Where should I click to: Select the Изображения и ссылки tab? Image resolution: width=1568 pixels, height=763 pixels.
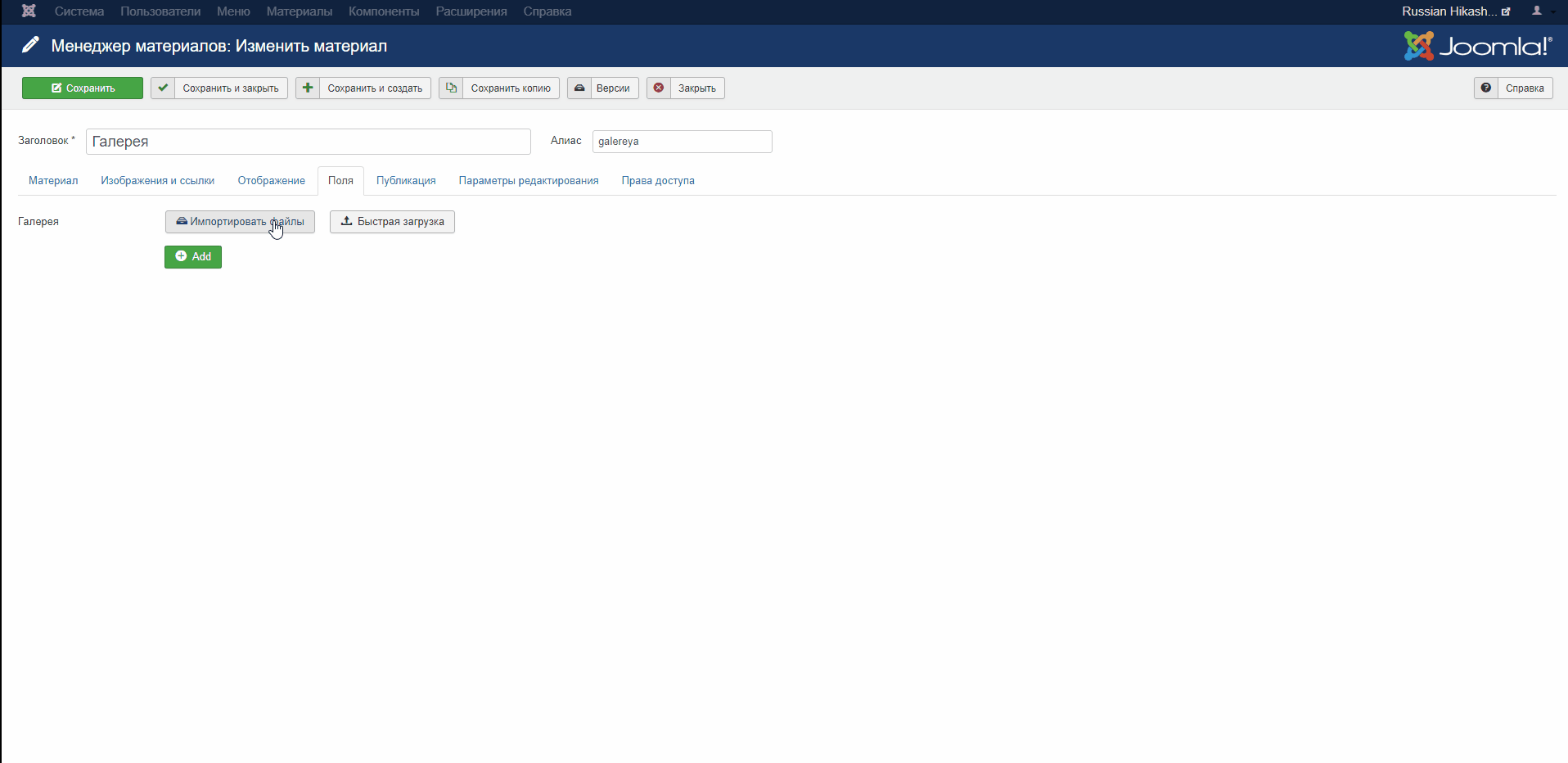tap(158, 181)
